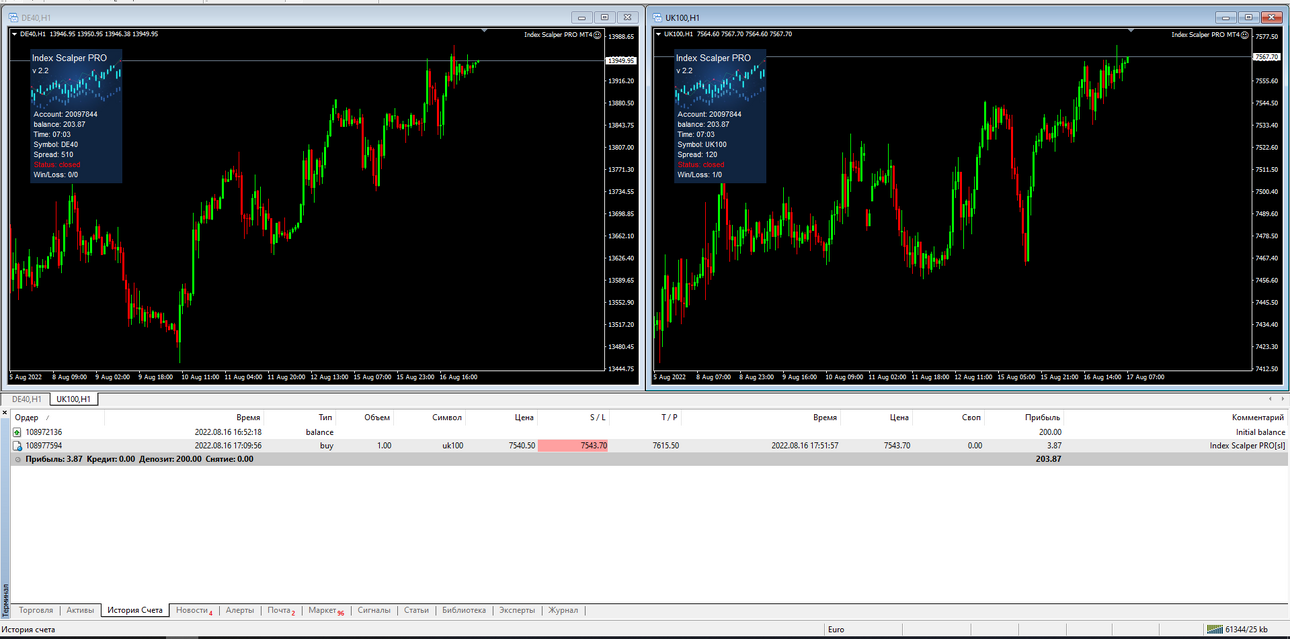Open the Эксперты terminal tab
This screenshot has height=639, width=1290.
click(517, 610)
